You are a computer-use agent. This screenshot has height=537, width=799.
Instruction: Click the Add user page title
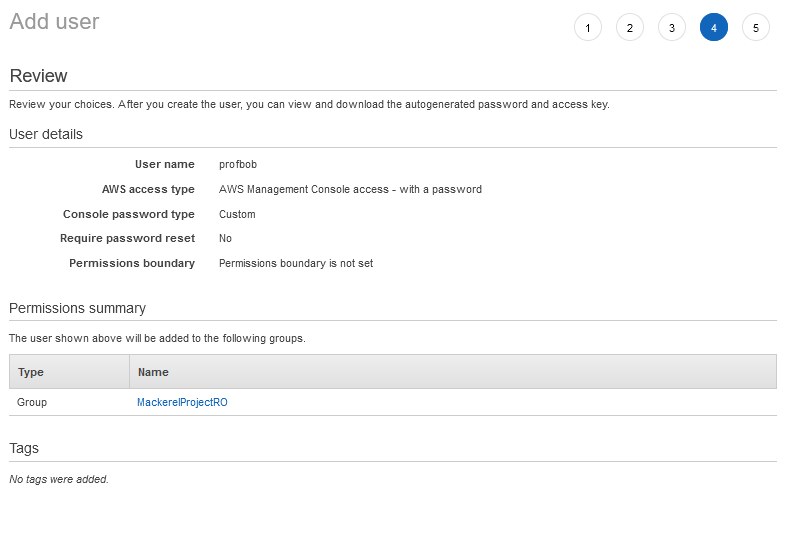54,22
